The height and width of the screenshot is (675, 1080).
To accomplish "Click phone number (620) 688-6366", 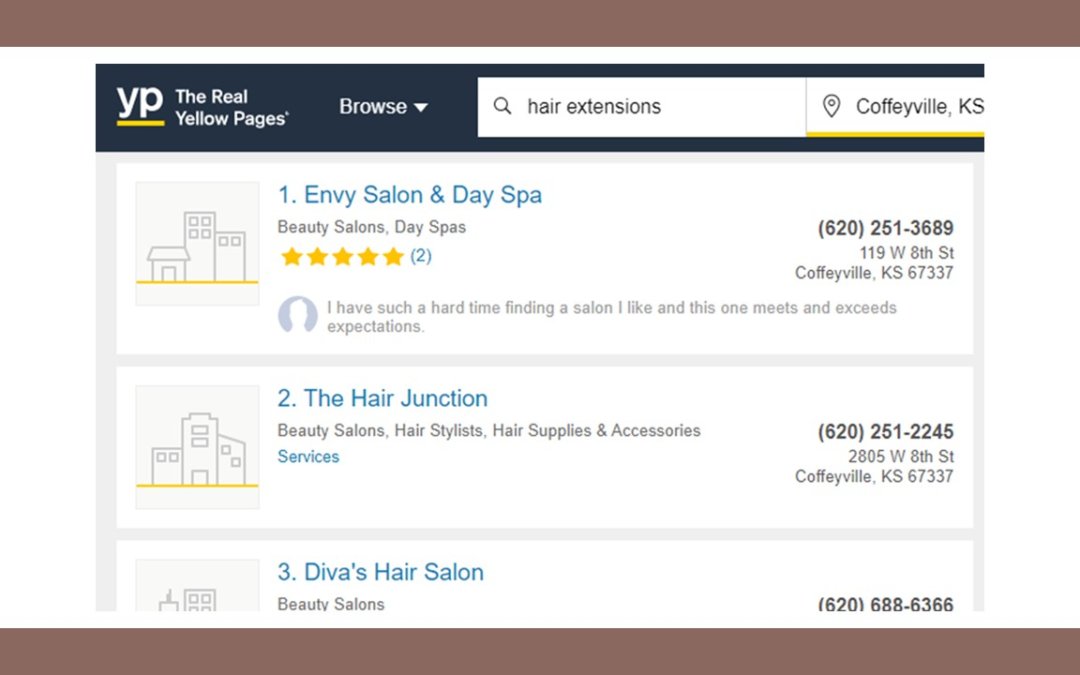I will [x=885, y=604].
